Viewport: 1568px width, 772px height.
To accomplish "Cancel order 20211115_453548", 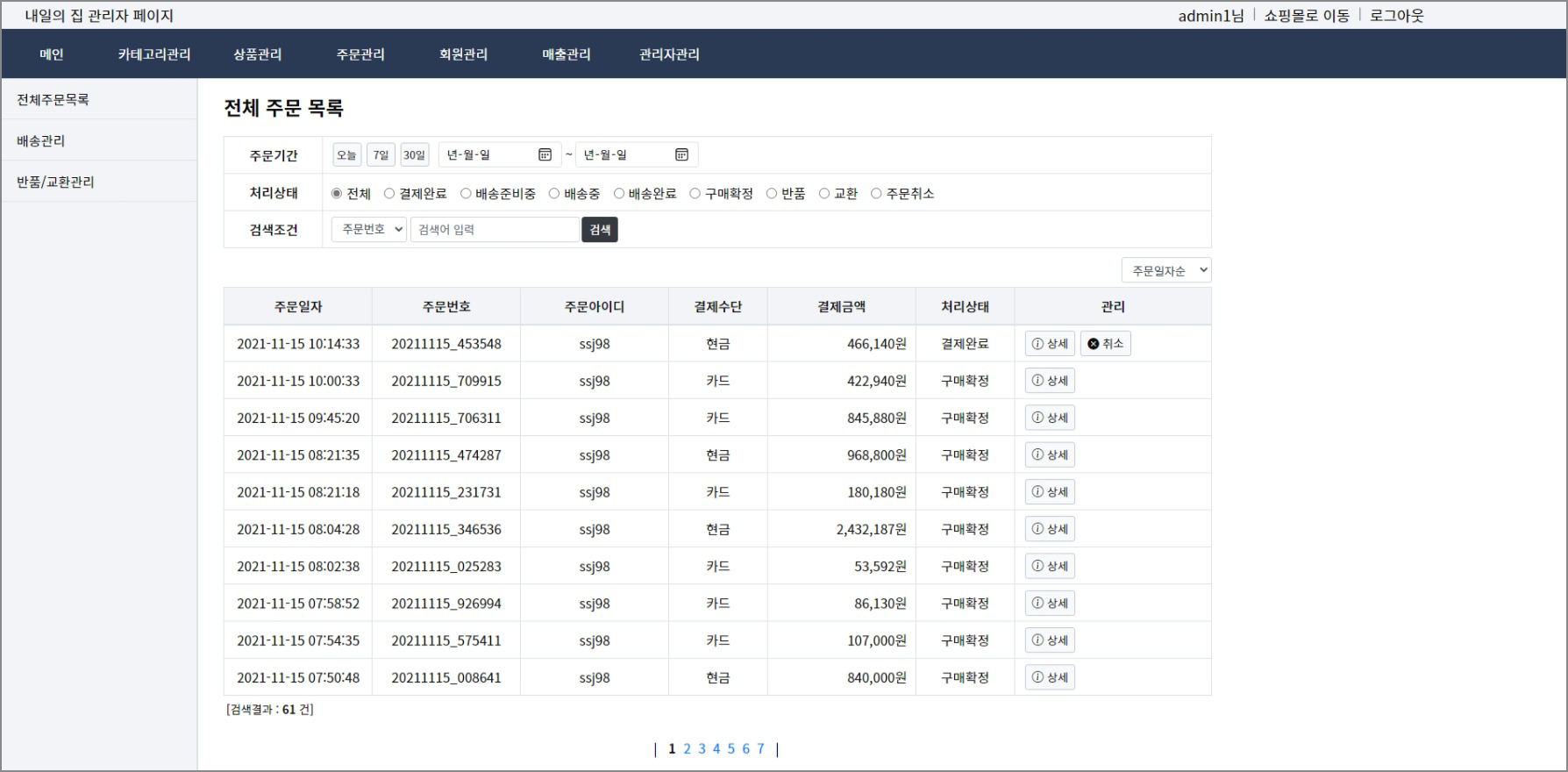I will (x=1105, y=344).
